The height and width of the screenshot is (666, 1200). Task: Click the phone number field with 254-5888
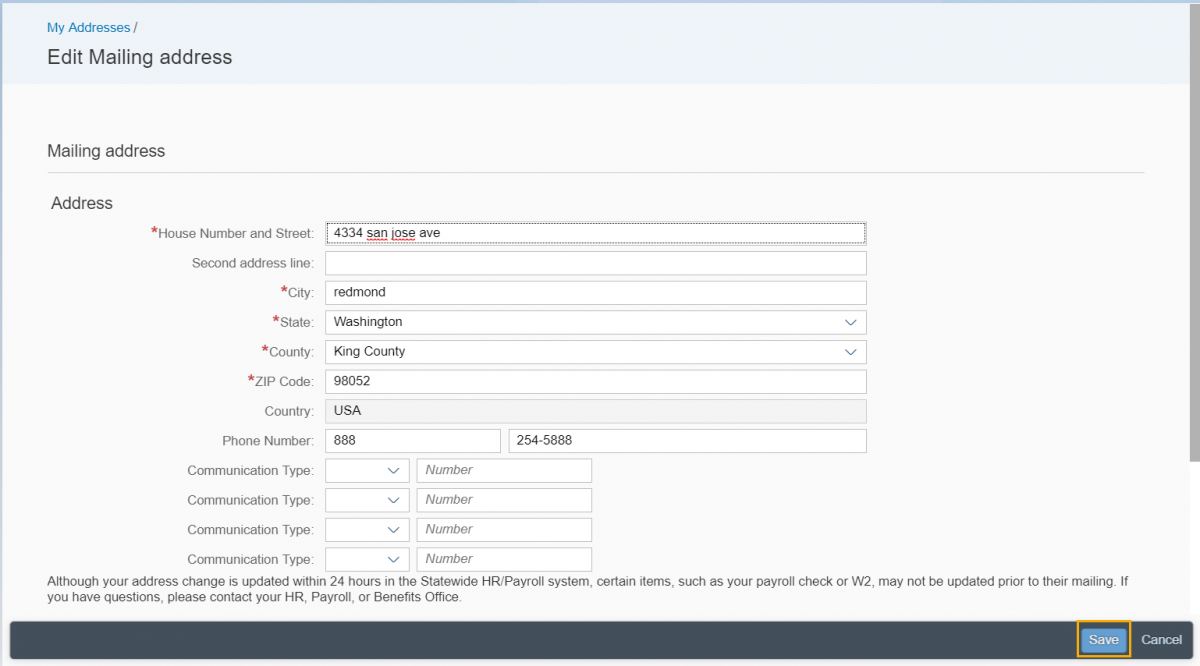(687, 441)
